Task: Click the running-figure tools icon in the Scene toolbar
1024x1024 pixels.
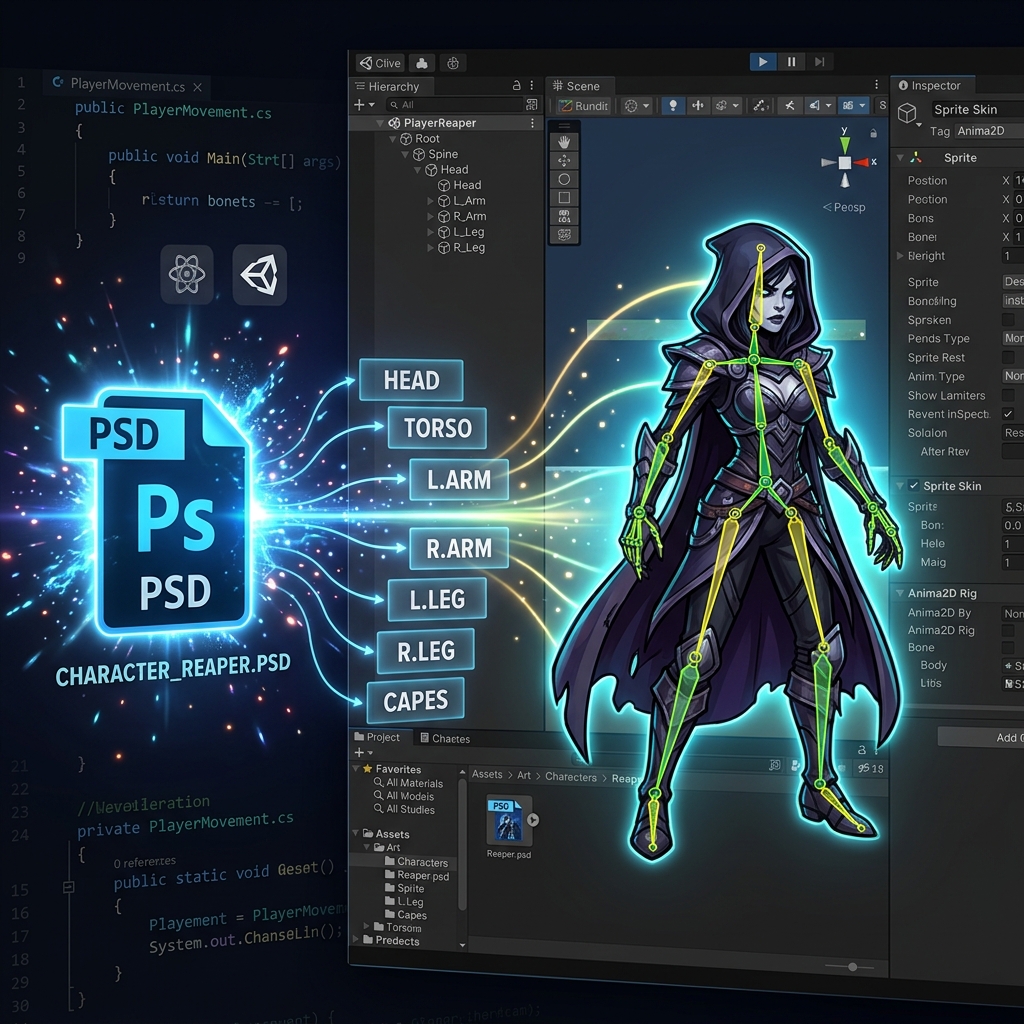Action: point(790,105)
